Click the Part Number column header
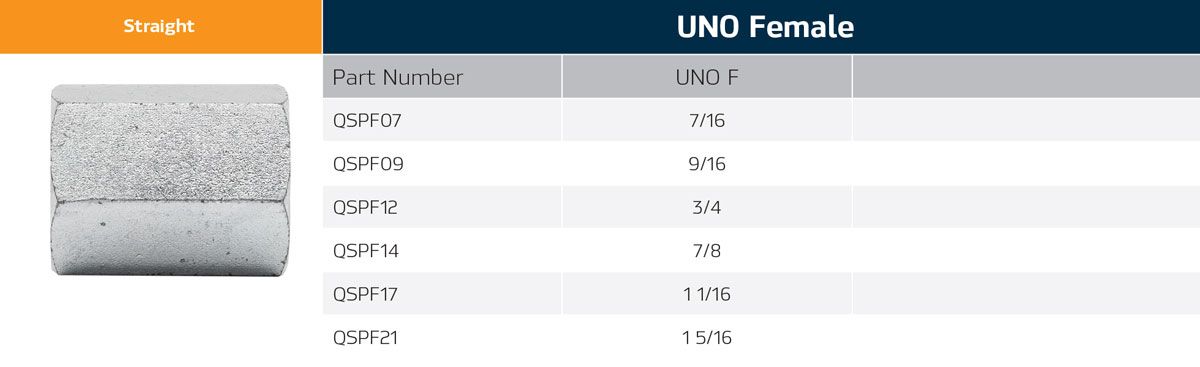The width and height of the screenshot is (1200, 367). (x=398, y=77)
